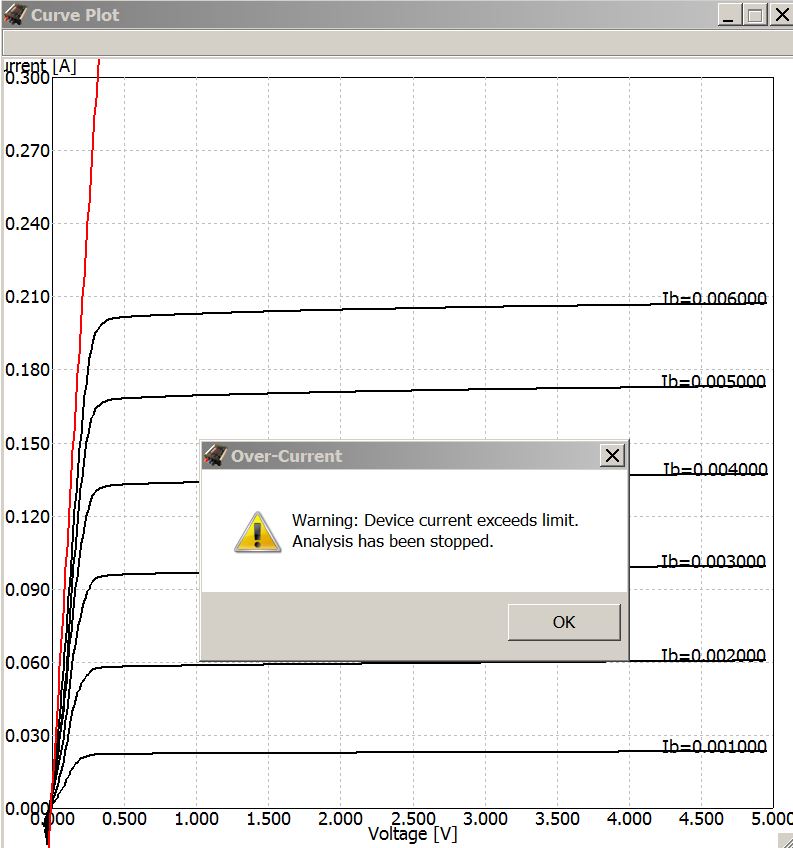Viewport: 793px width, 848px height.
Task: Click the 'Device current exceeds limit' warning text
Action: tap(435, 520)
